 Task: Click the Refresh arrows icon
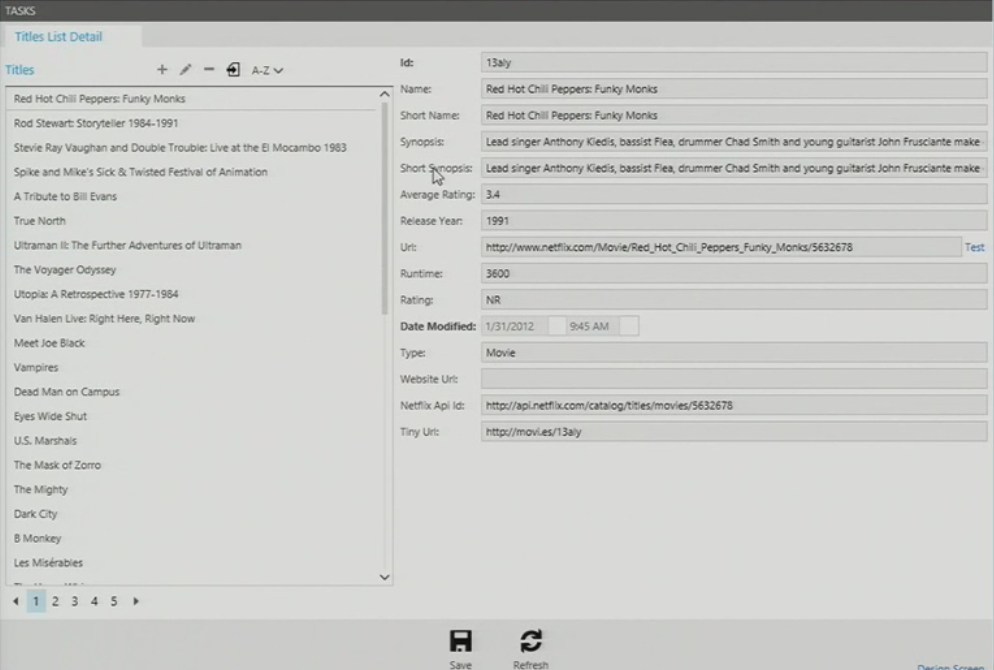531,641
